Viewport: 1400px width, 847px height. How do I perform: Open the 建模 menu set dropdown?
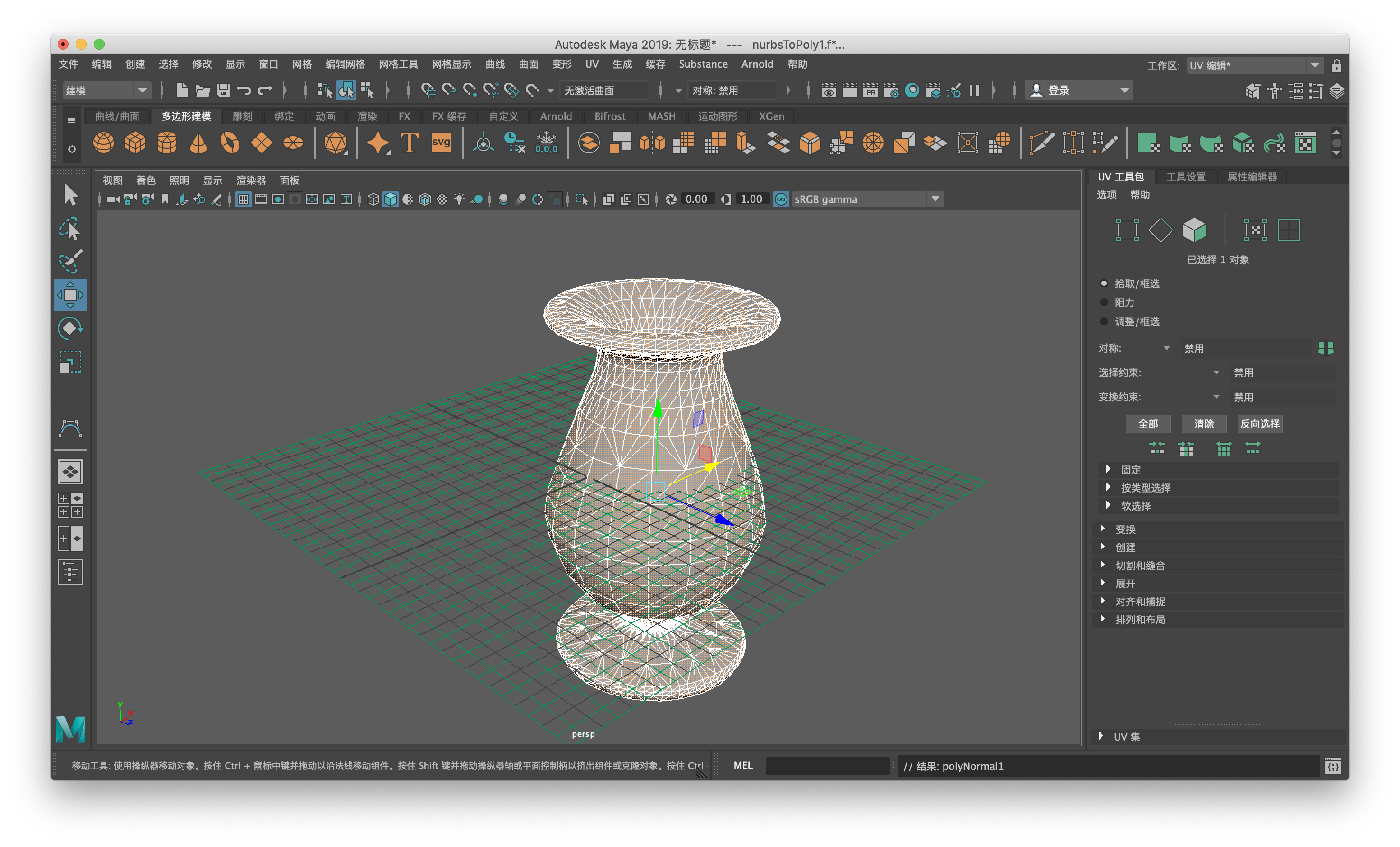106,90
